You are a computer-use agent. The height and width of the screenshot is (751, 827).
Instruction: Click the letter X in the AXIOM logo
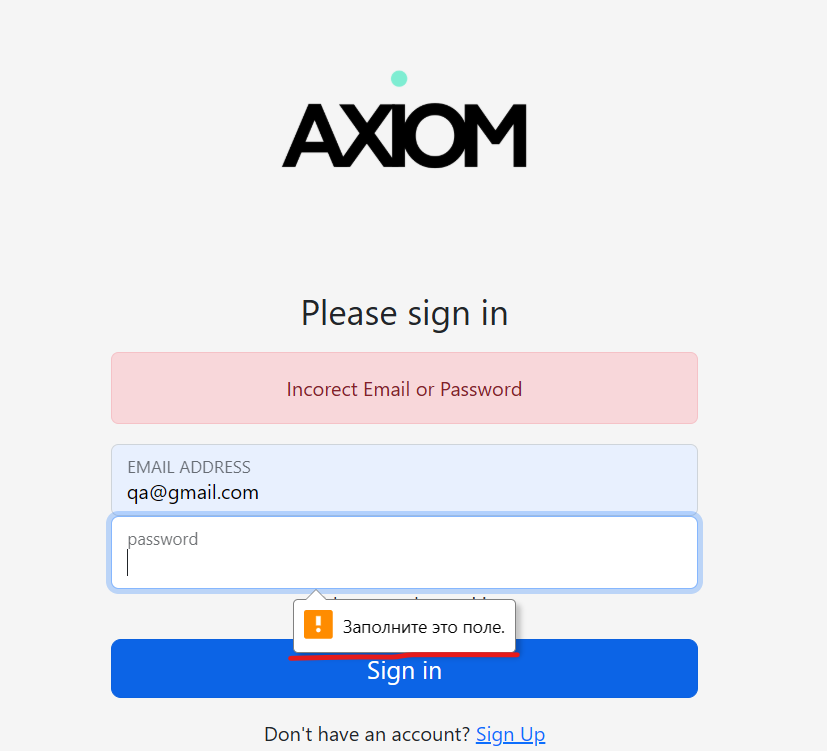click(x=369, y=136)
